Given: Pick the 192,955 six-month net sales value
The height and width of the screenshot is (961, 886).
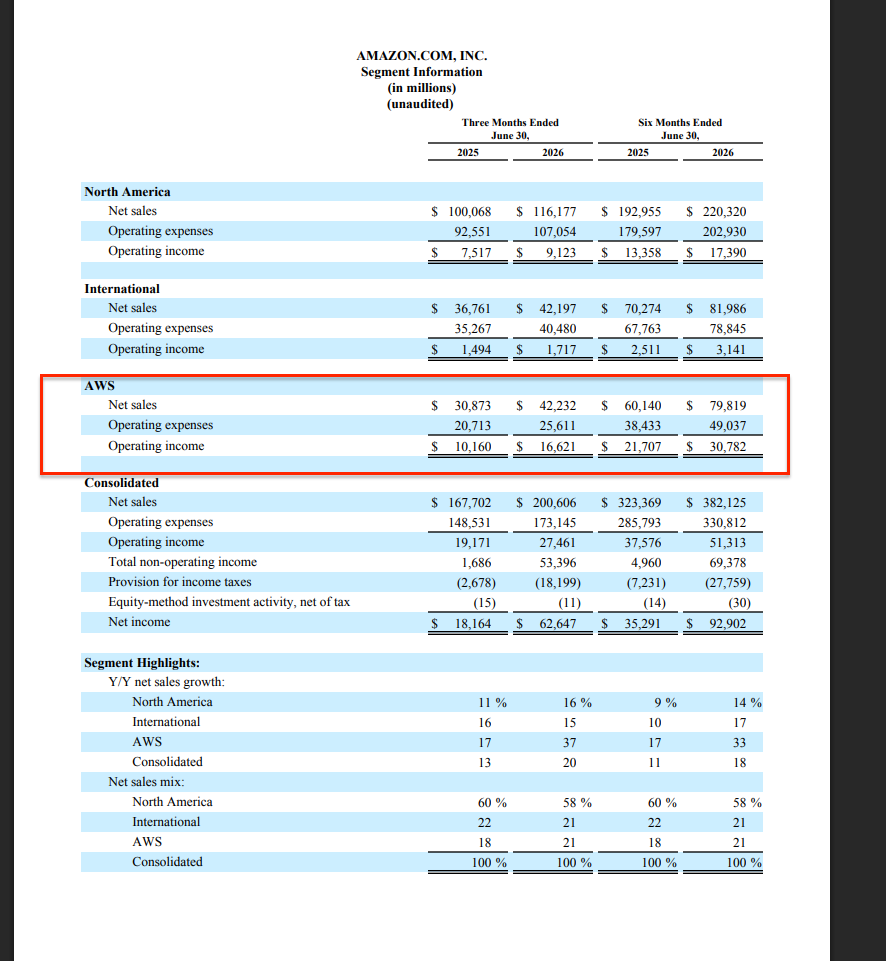Looking at the screenshot, I should tap(640, 211).
